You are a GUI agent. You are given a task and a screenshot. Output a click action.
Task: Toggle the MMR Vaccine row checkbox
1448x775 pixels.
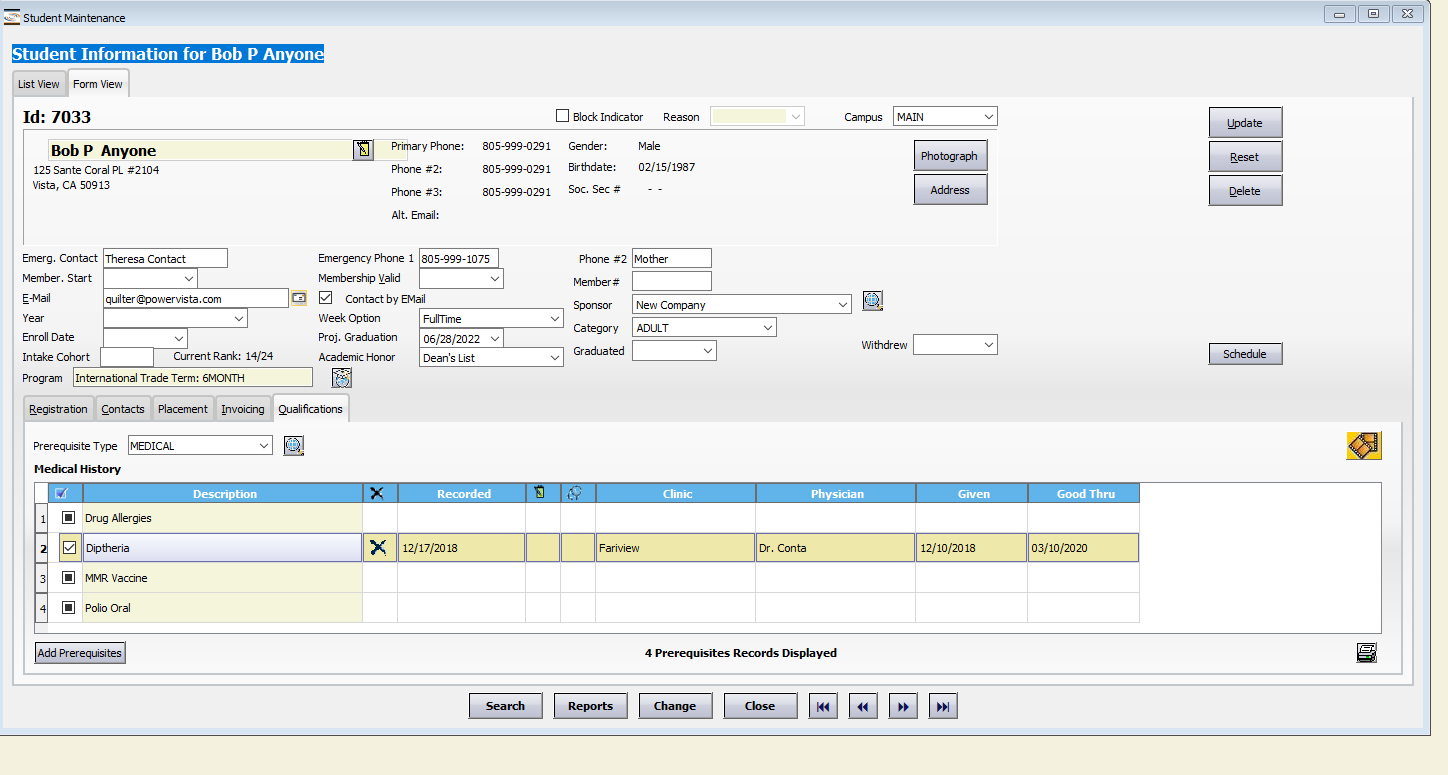point(69,578)
